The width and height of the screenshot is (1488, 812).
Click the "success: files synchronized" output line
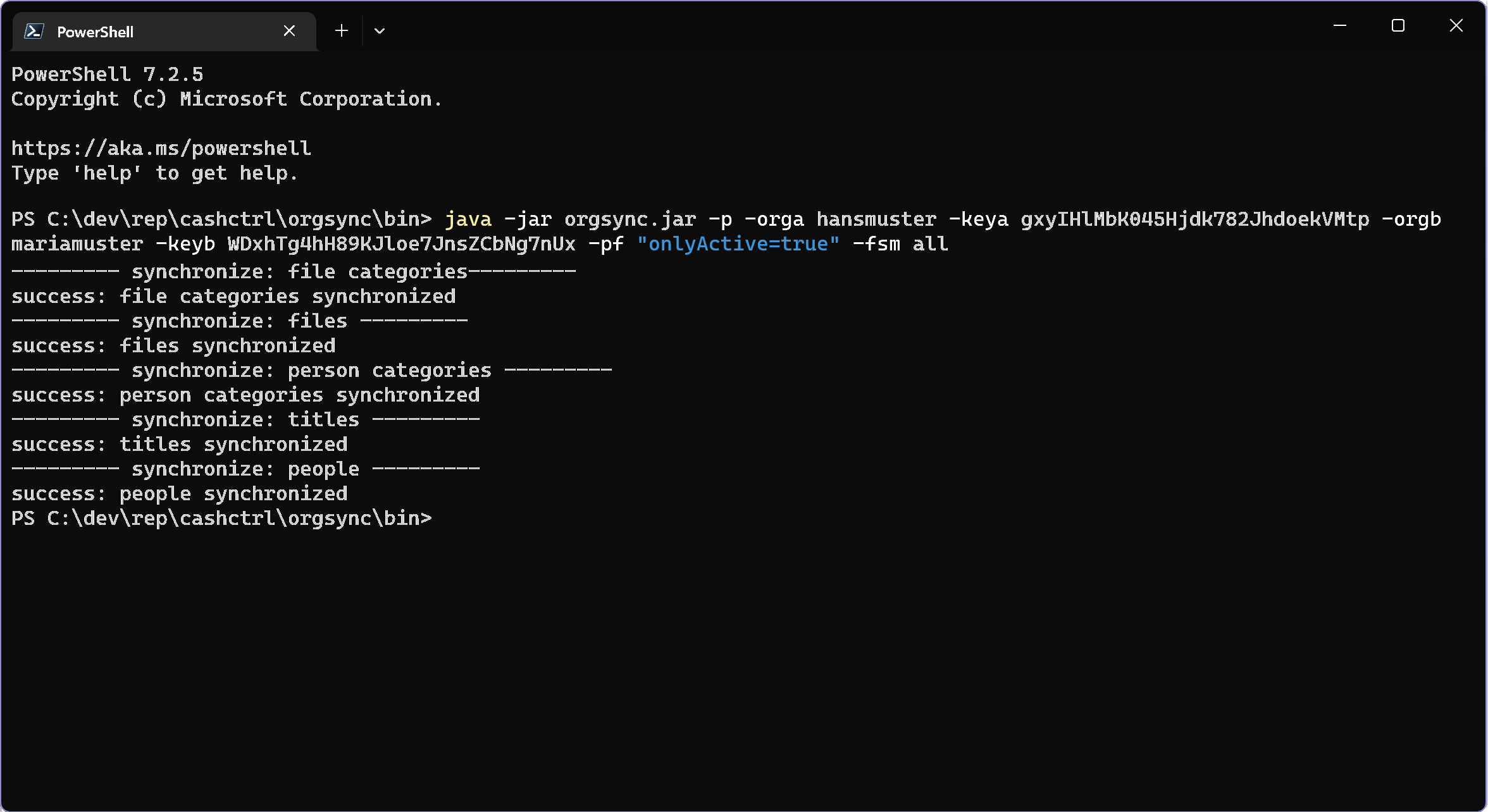pyautogui.click(x=173, y=346)
